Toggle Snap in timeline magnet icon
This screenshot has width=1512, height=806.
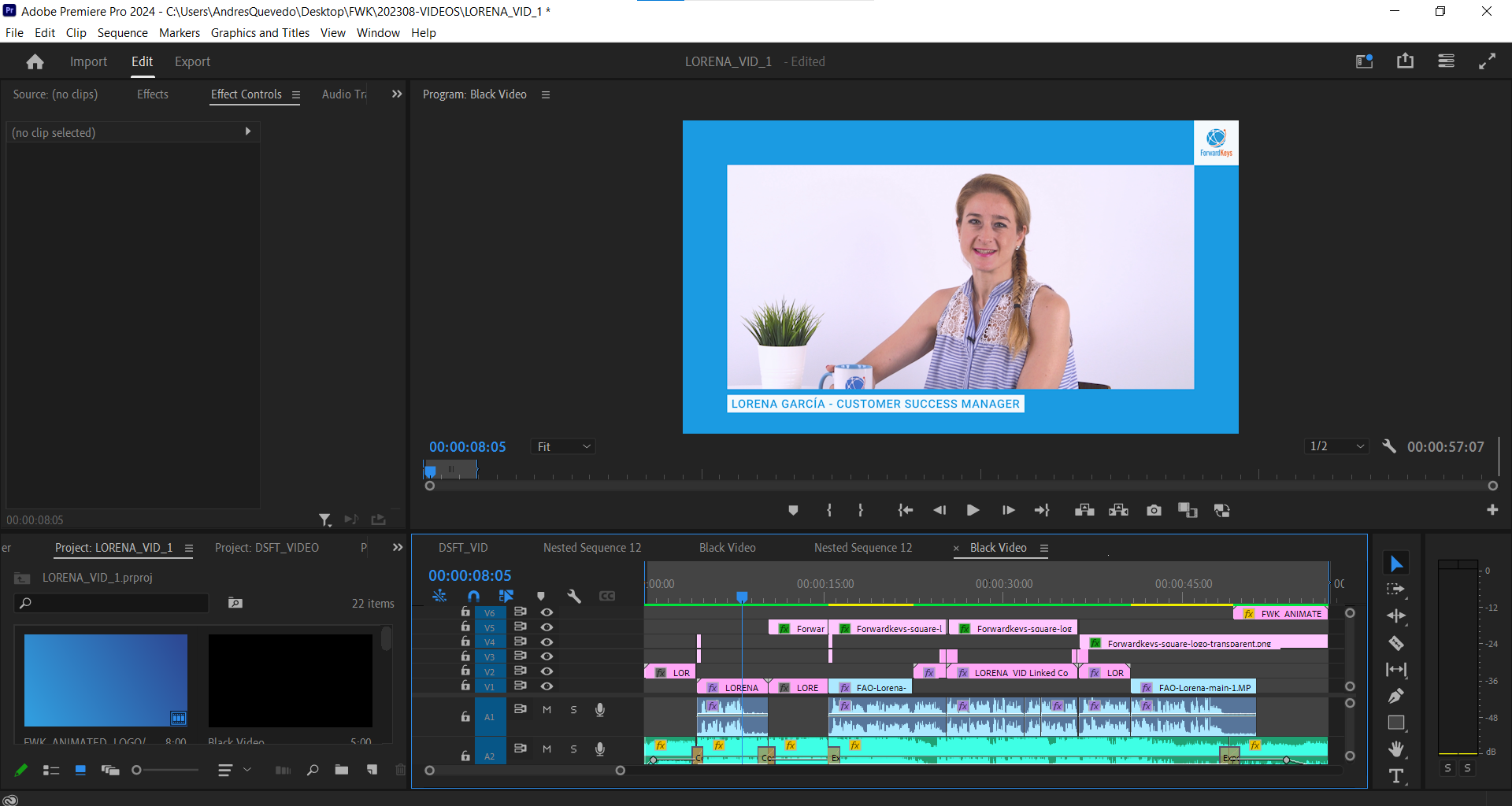point(473,596)
